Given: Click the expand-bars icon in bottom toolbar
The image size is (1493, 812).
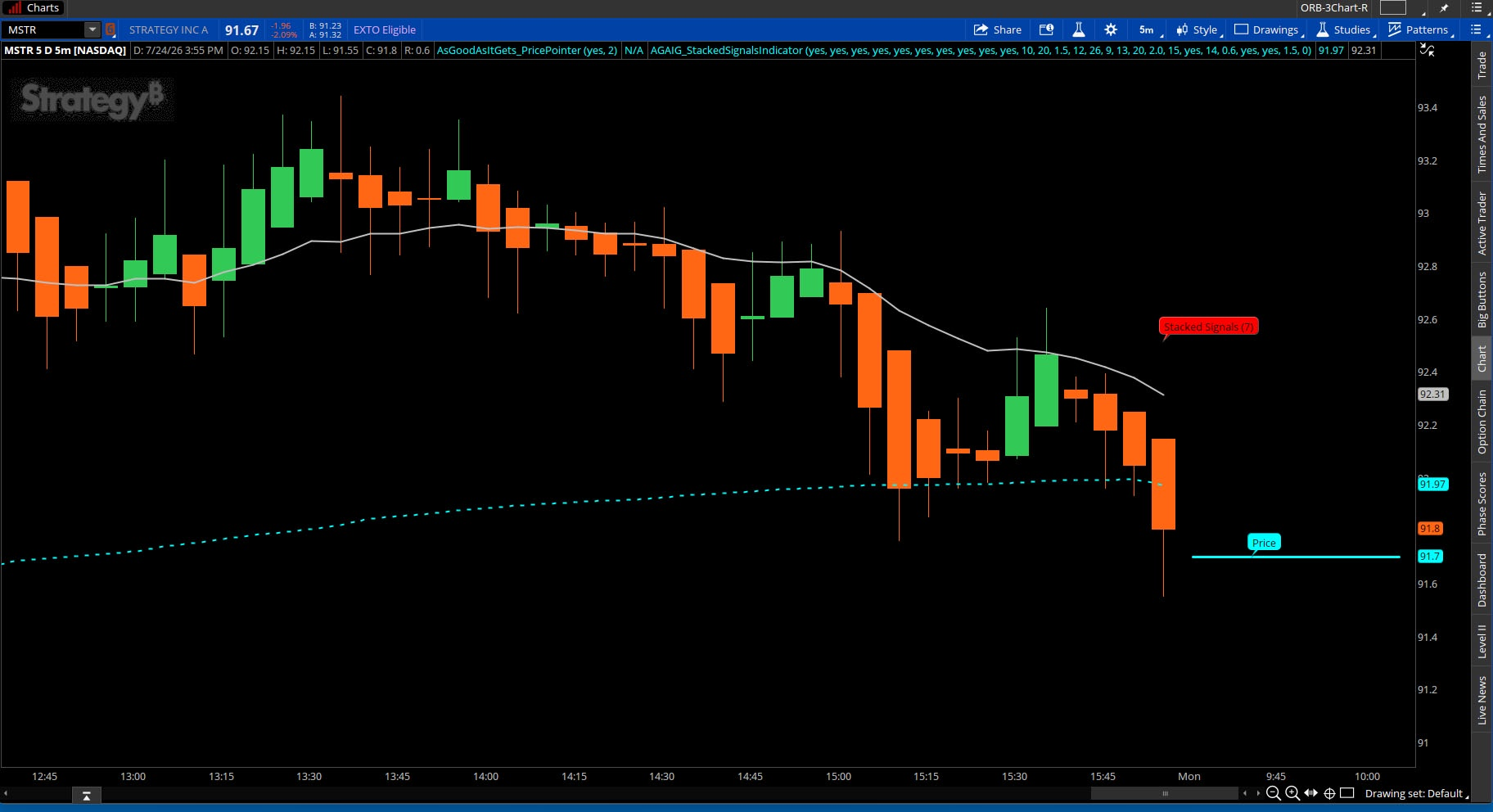Looking at the screenshot, I should point(1310,793).
